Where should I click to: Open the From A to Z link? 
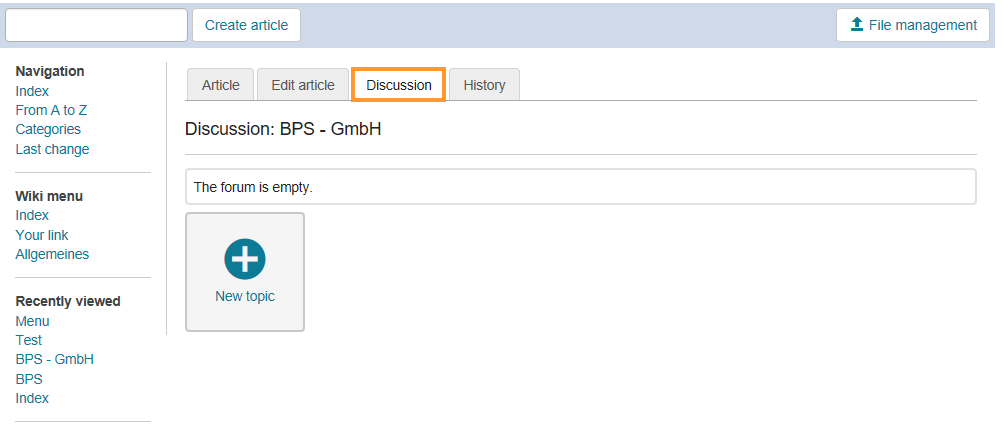pyautogui.click(x=51, y=110)
